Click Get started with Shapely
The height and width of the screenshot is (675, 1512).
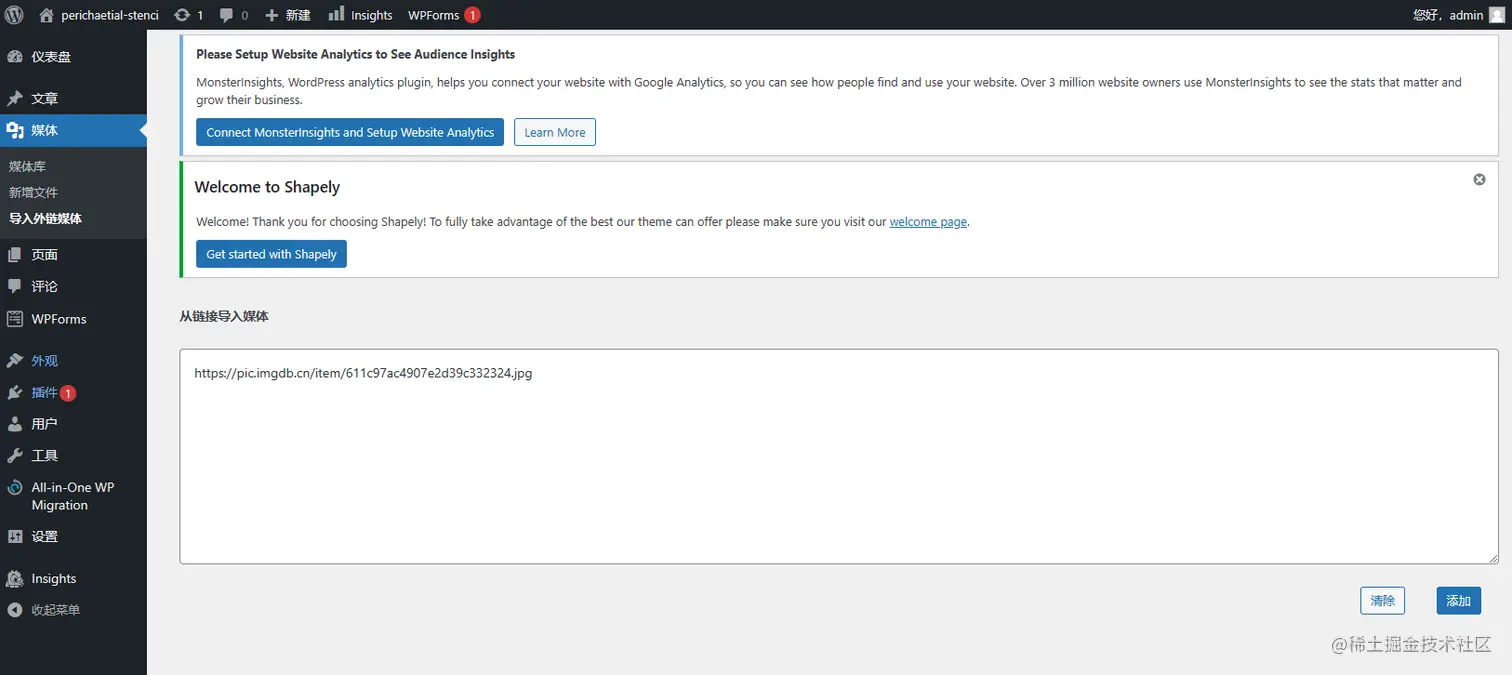point(271,254)
